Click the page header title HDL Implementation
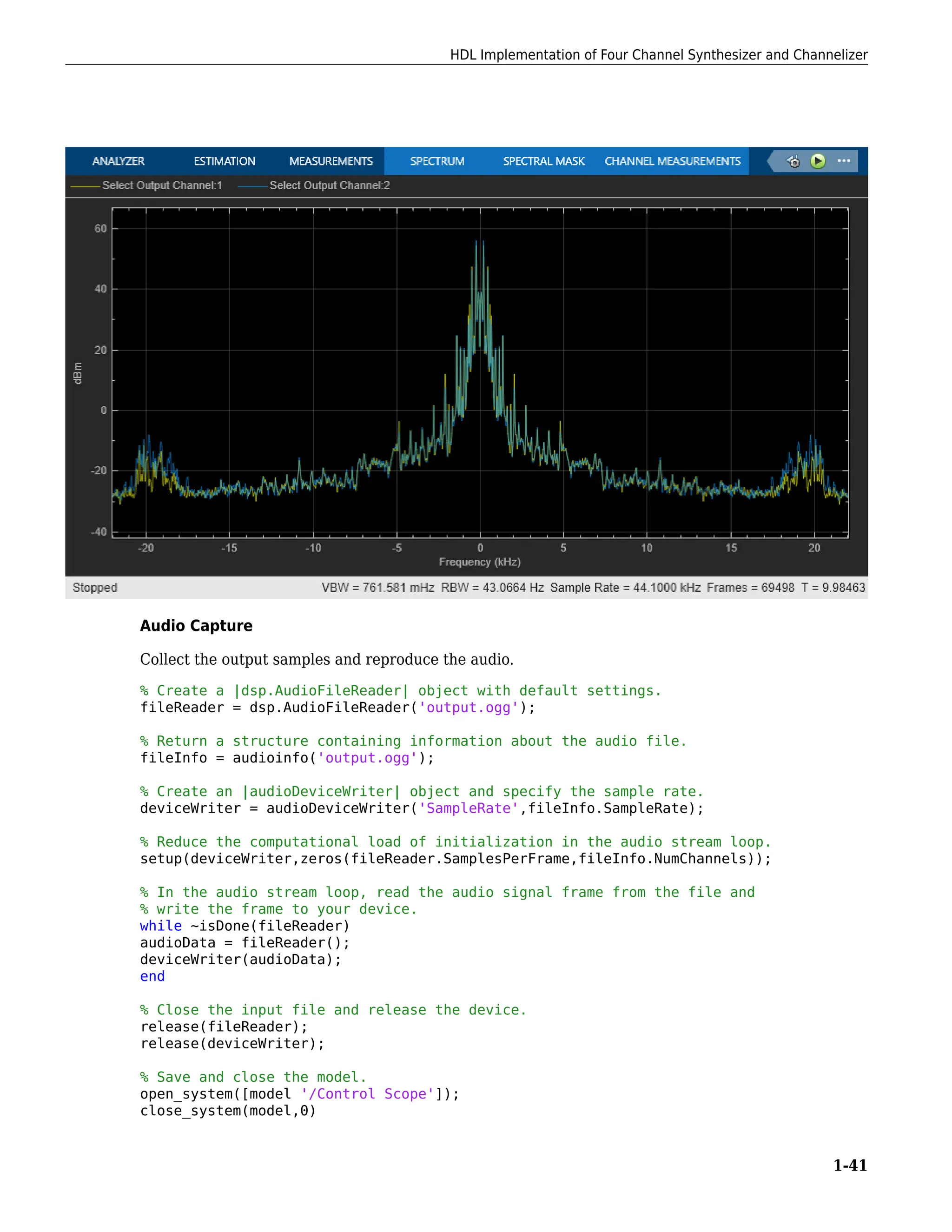This screenshot has width=952, height=1232. coord(659,55)
